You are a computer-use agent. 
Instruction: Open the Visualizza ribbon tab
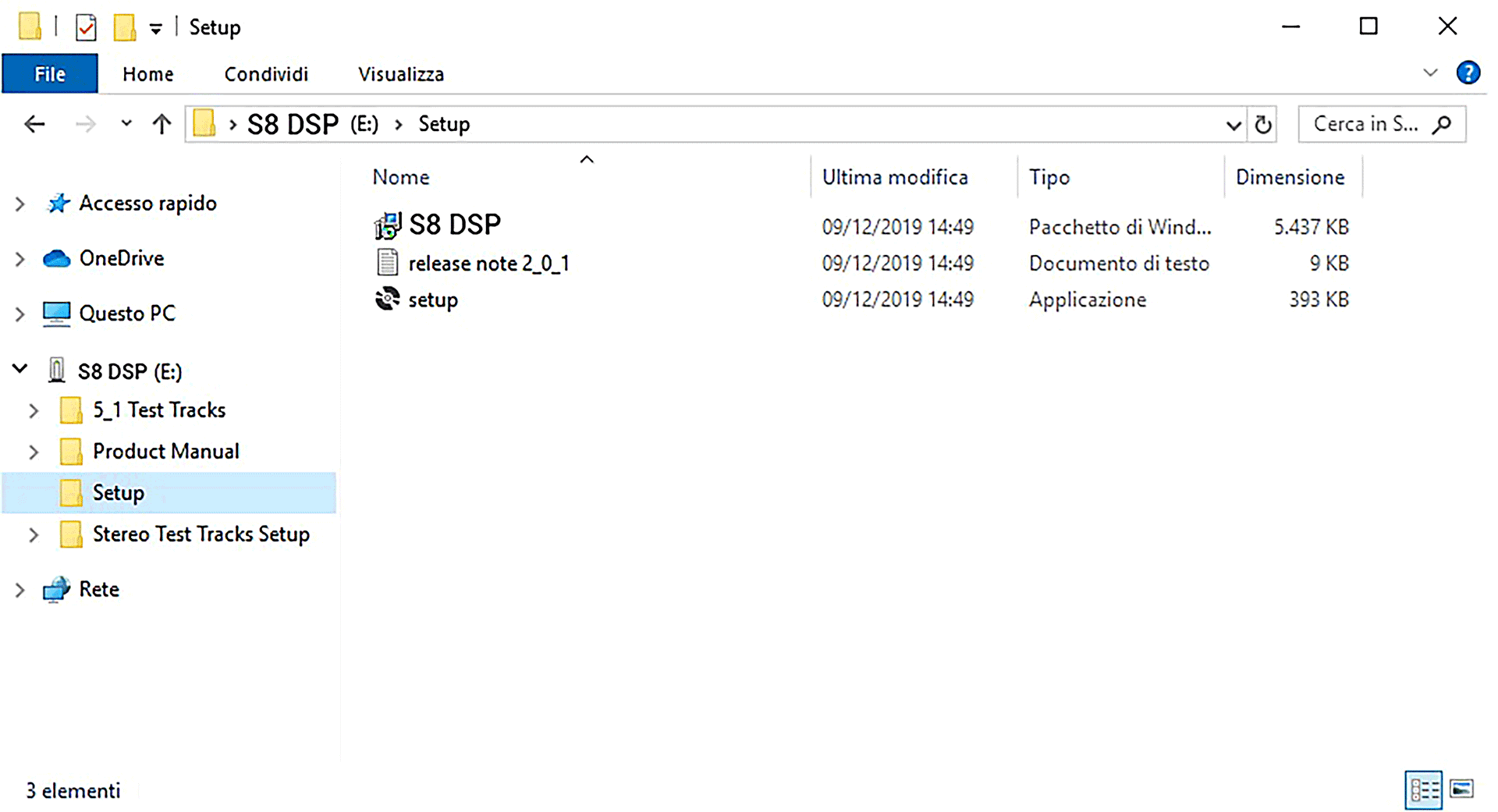pos(400,74)
